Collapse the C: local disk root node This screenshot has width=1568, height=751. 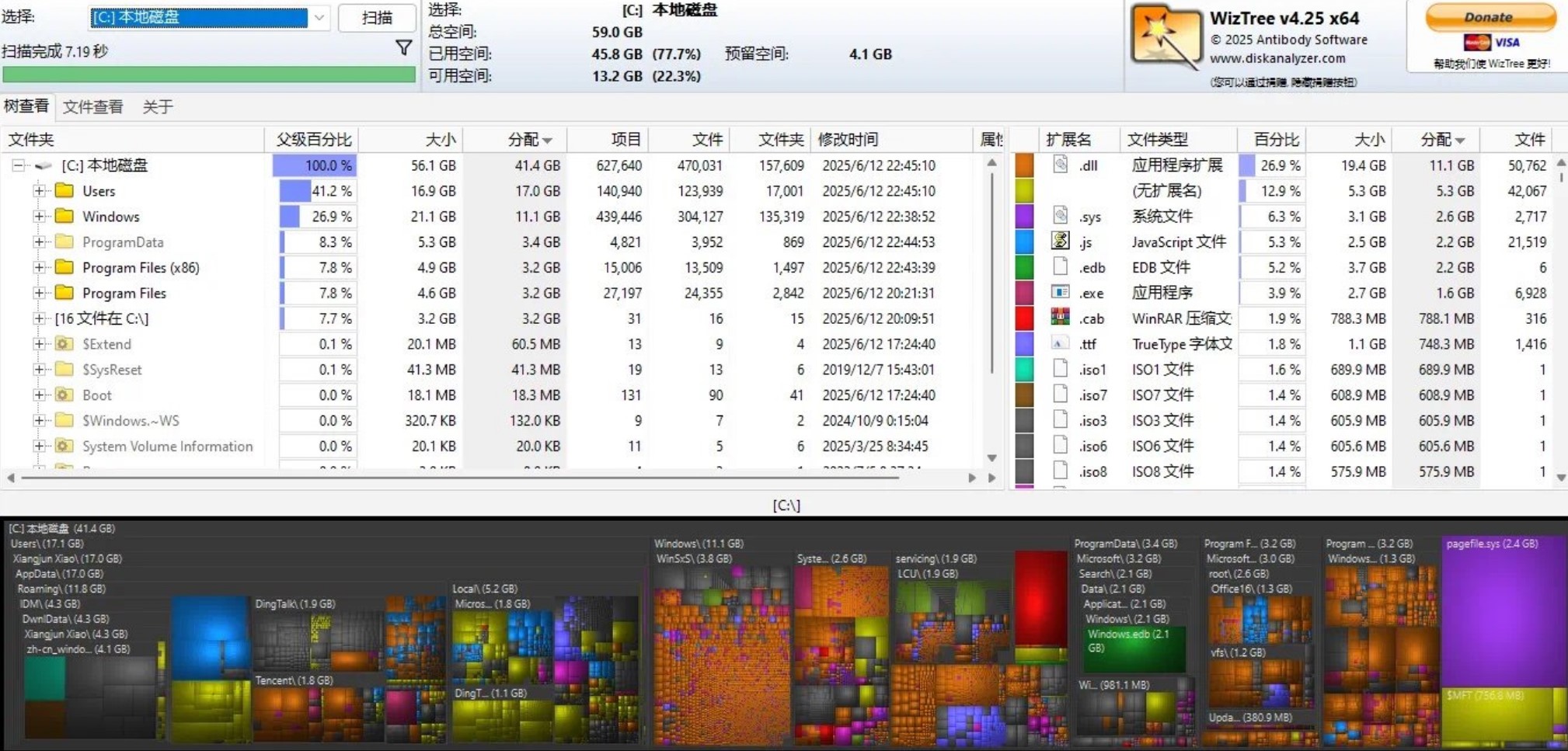(18, 165)
